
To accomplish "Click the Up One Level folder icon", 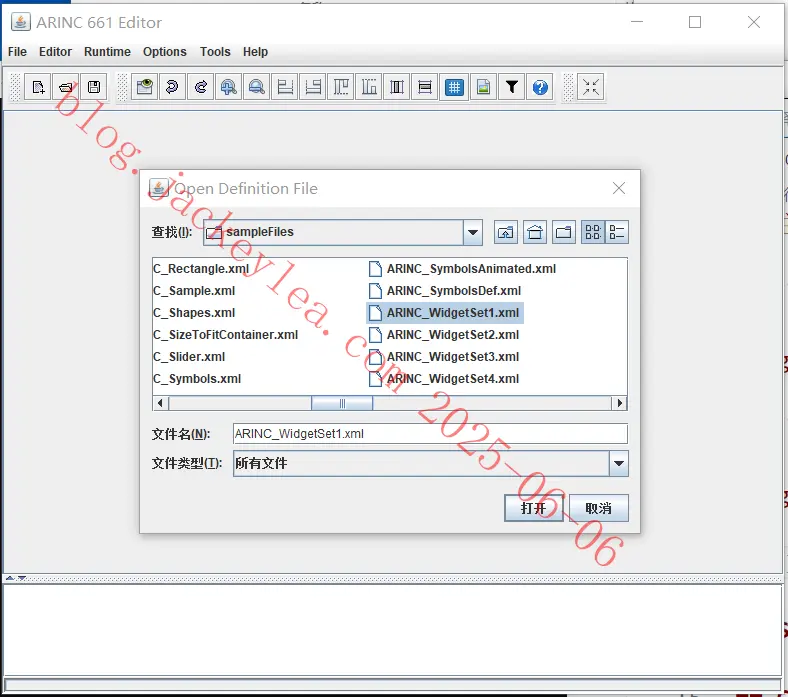I will coord(506,232).
